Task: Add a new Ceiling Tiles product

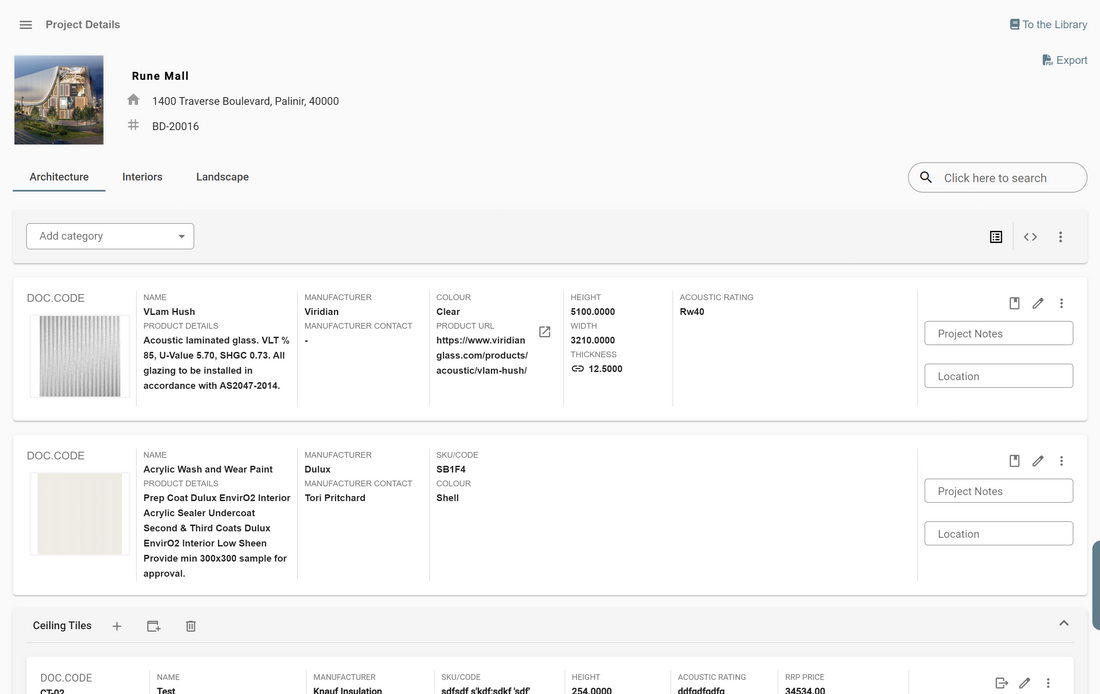Action: [x=116, y=625]
